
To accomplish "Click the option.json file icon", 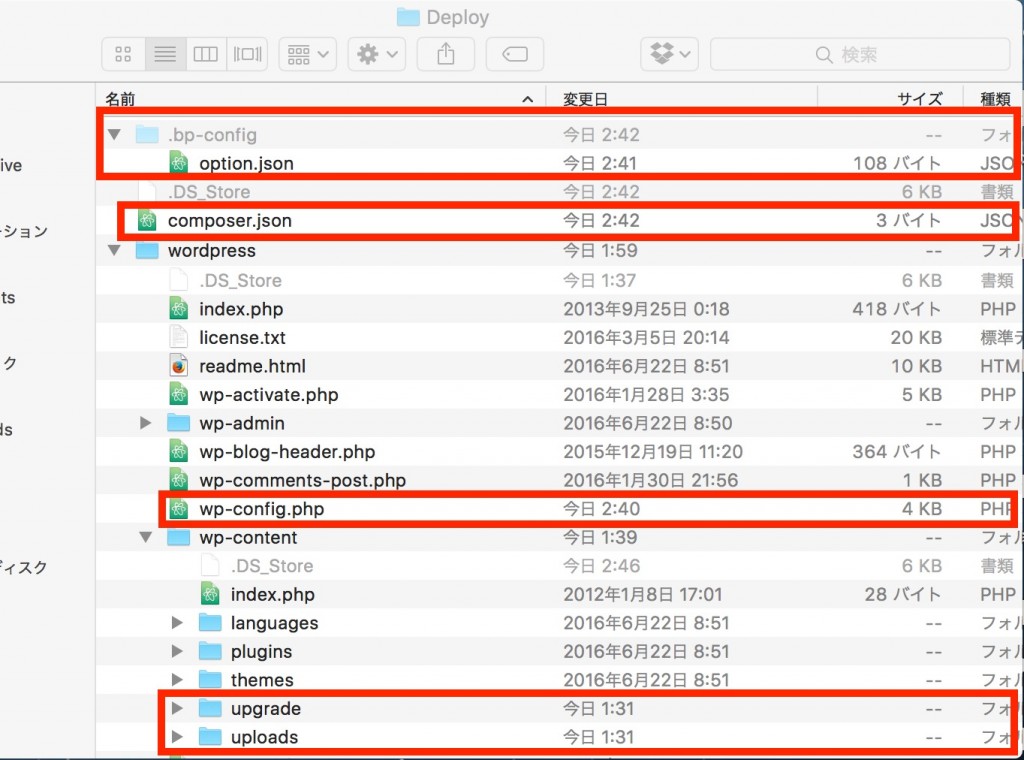I will (x=179, y=163).
